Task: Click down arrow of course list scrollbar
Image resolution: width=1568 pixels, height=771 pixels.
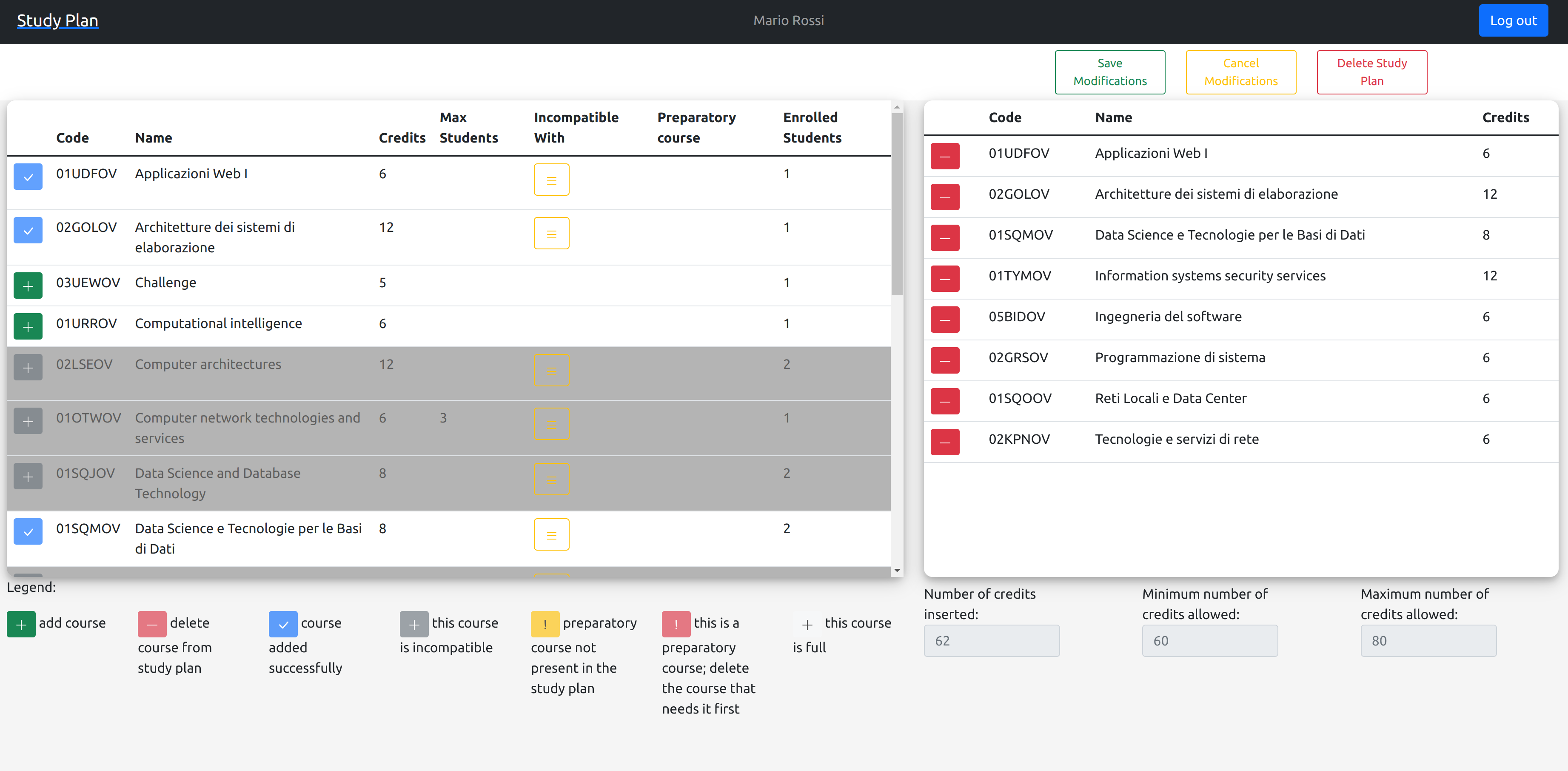Action: [x=897, y=571]
